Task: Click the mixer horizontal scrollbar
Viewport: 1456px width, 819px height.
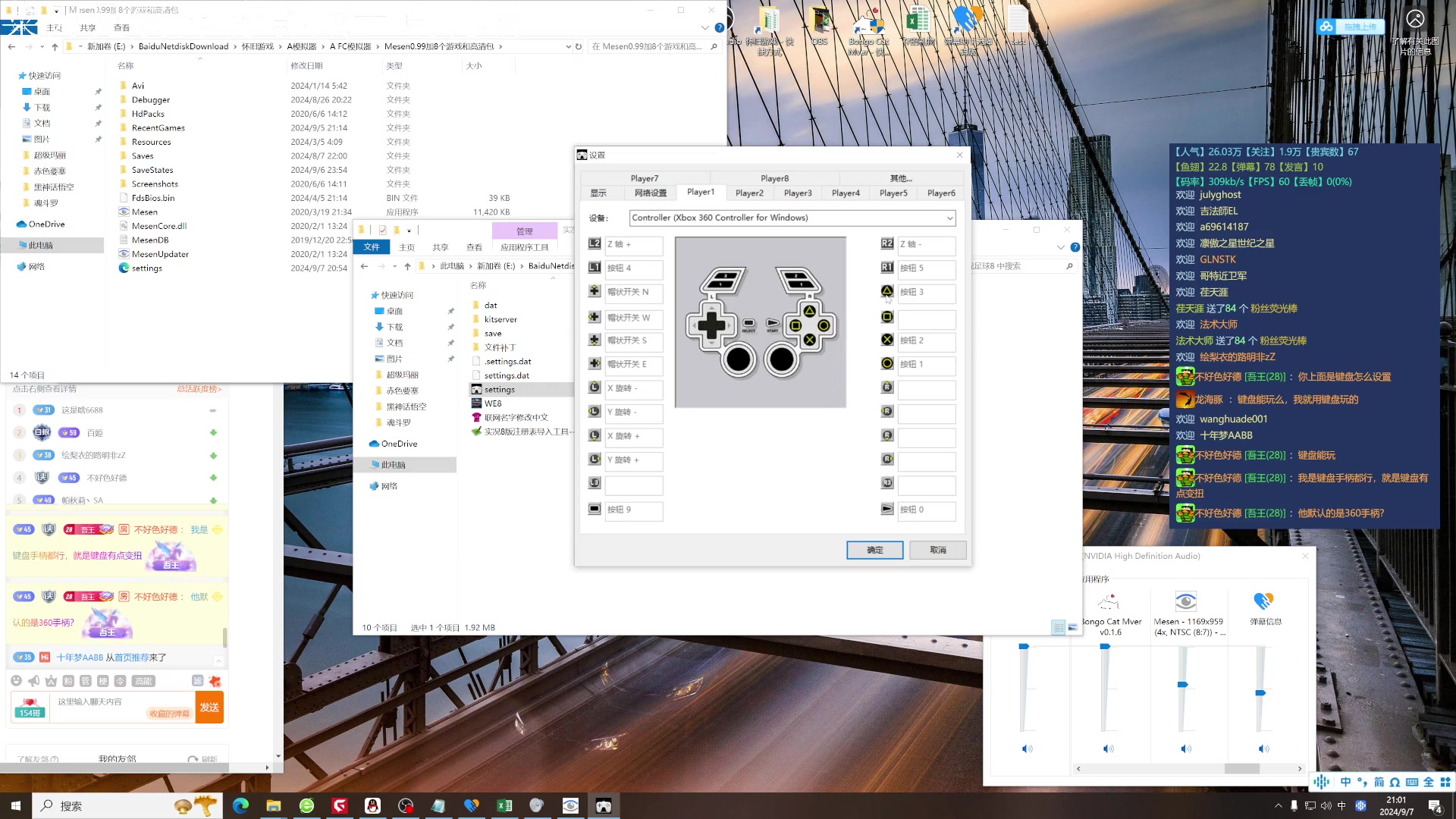Action: tap(1242, 768)
